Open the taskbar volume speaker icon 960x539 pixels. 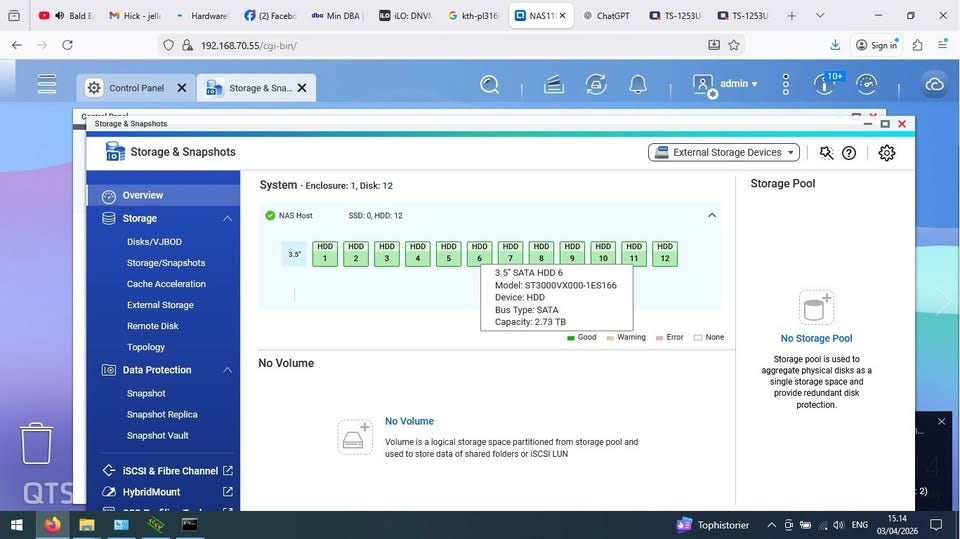tap(839, 525)
